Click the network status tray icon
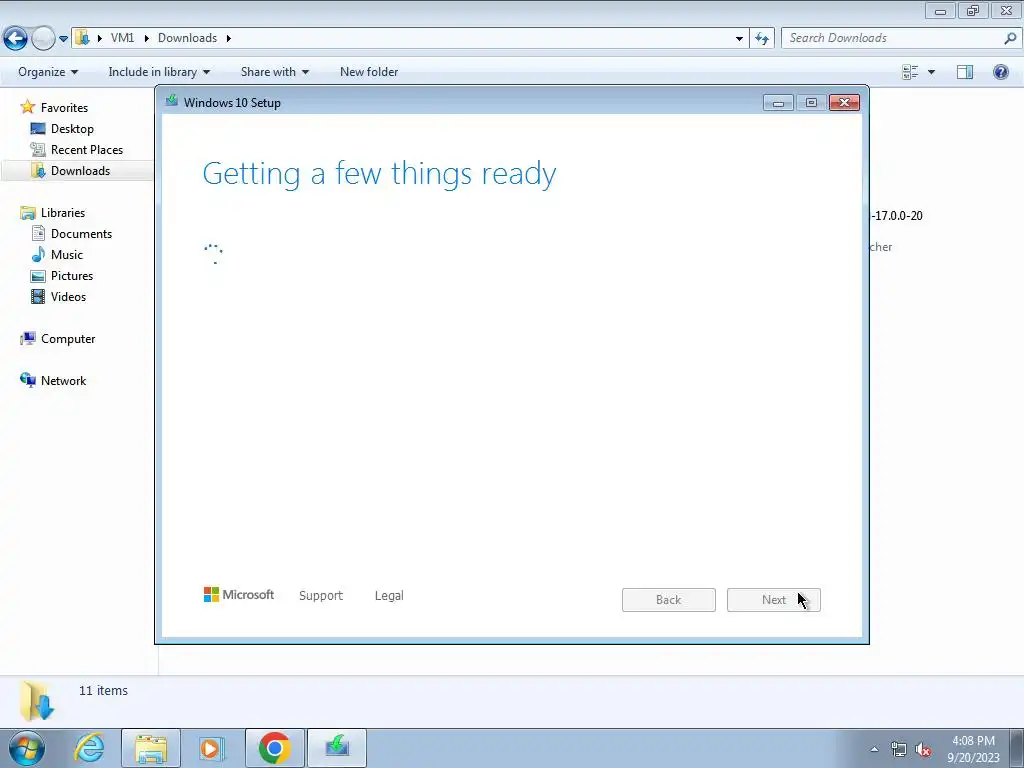 click(x=899, y=749)
